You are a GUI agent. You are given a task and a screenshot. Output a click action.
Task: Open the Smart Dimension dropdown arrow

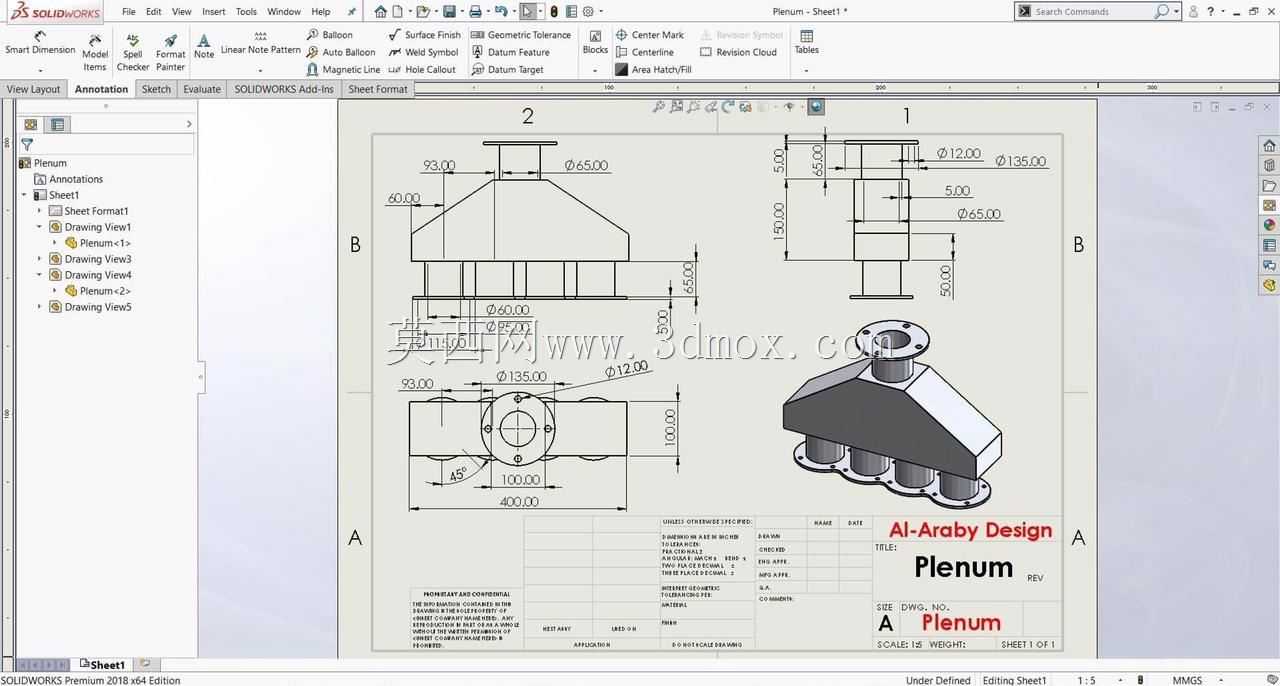pyautogui.click(x=40, y=71)
